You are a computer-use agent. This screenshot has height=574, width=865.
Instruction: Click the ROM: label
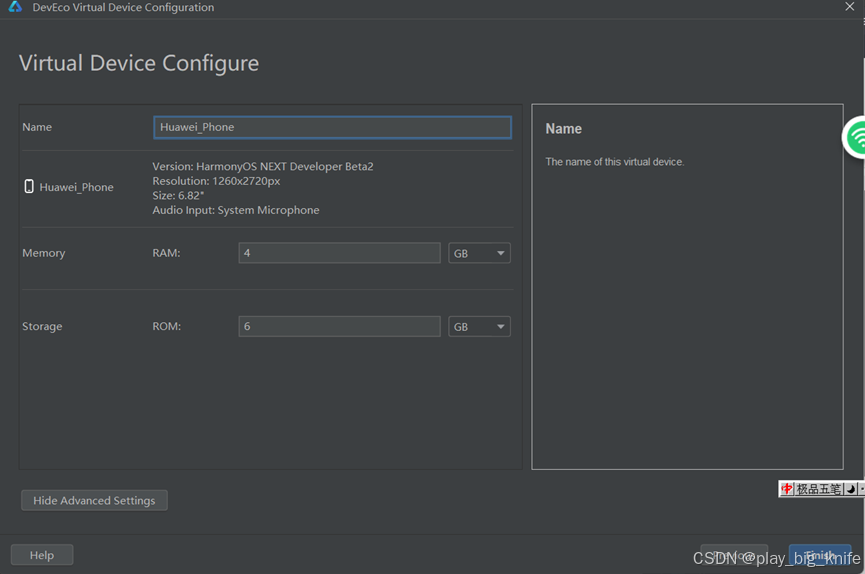point(167,326)
